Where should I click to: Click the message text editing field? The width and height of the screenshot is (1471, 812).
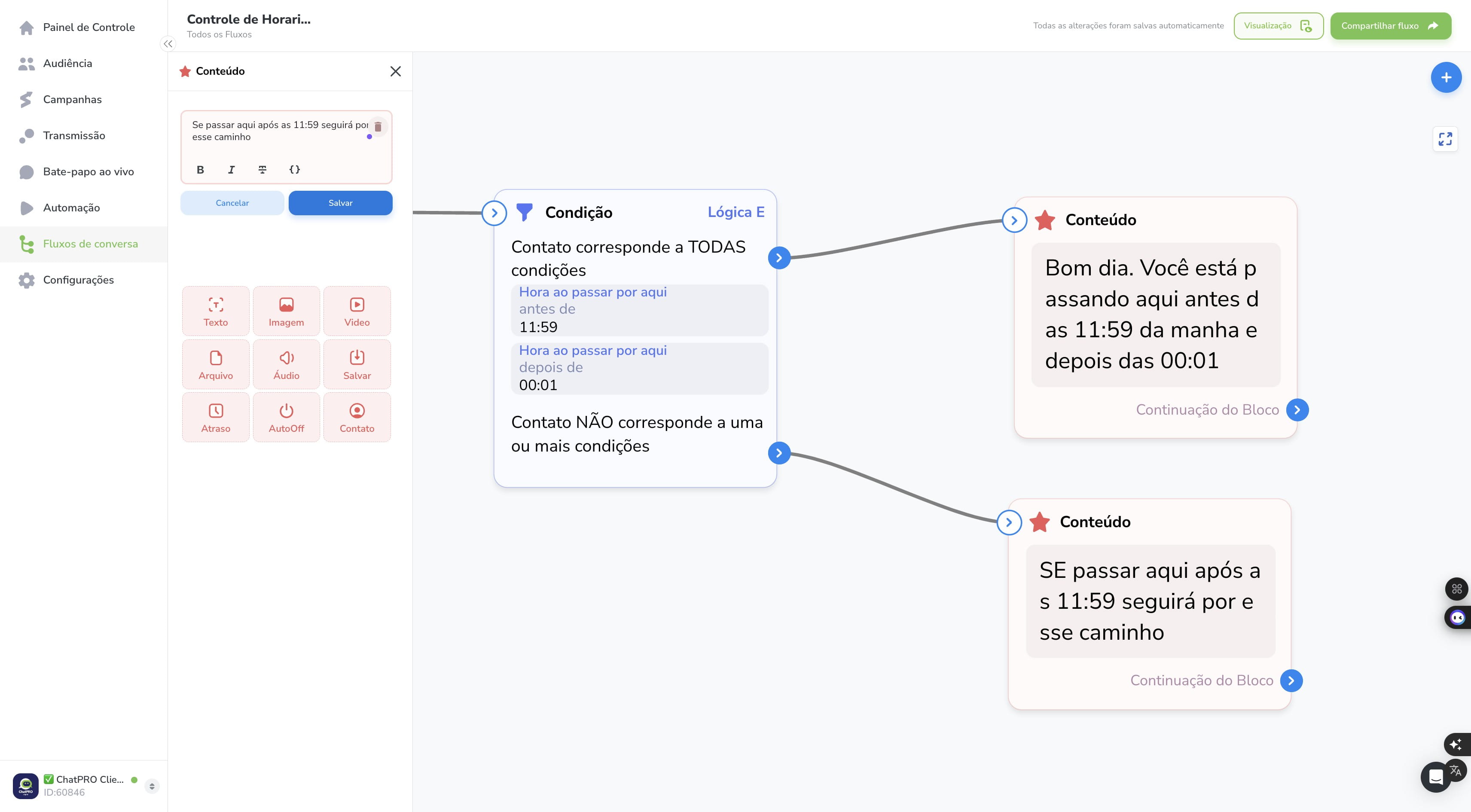279,131
